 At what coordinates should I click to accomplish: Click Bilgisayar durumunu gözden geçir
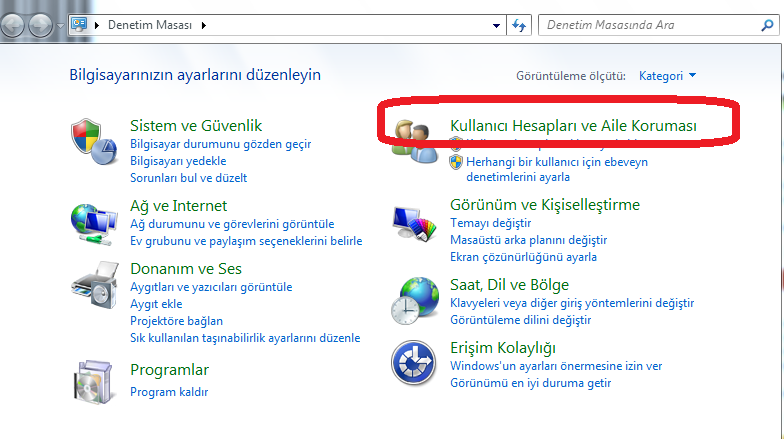point(220,144)
